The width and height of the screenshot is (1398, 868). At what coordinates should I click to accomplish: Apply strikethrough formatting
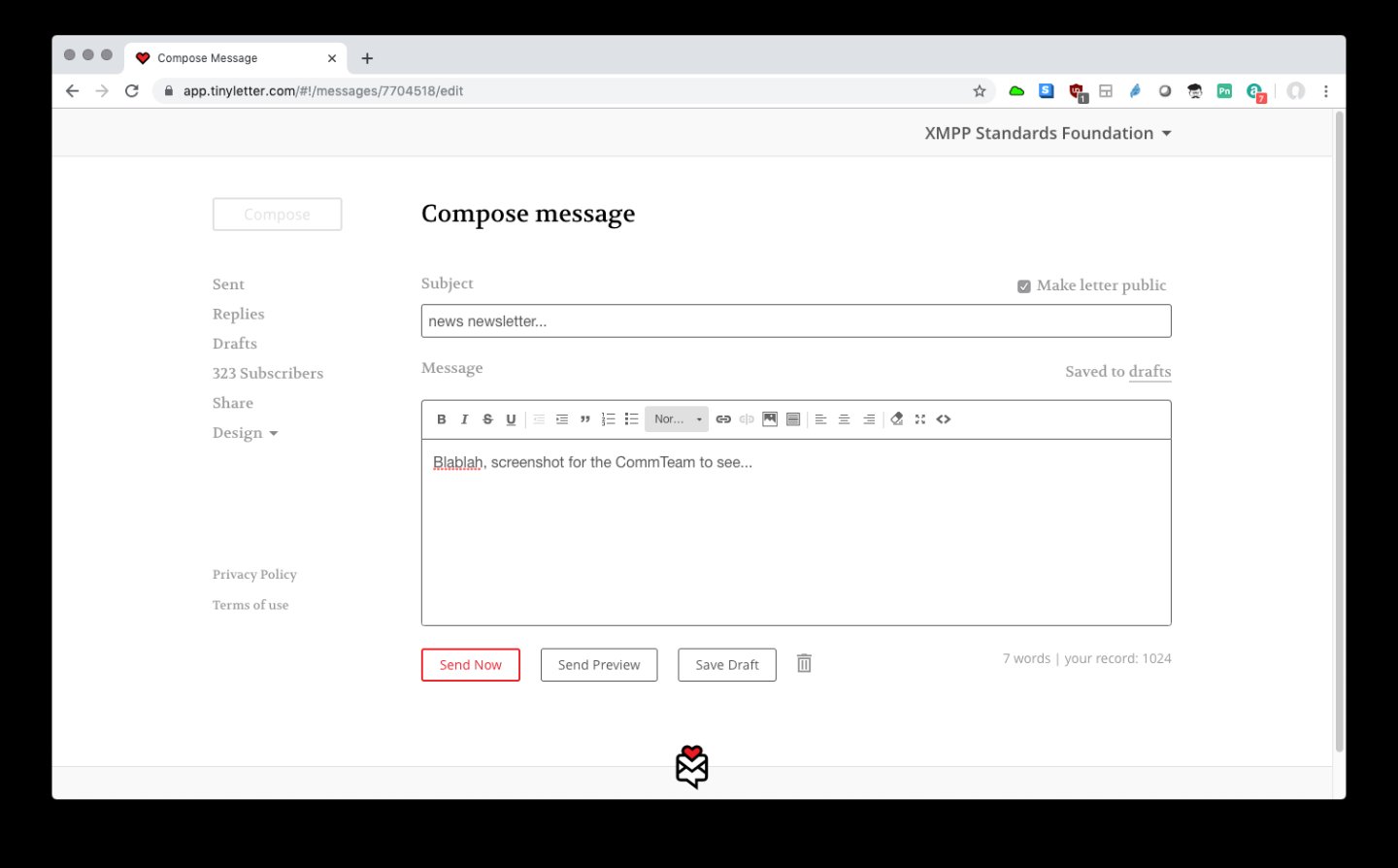tap(487, 419)
